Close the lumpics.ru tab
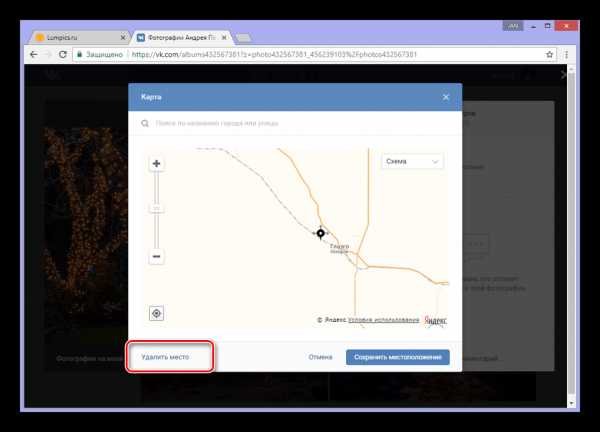 coord(123,37)
